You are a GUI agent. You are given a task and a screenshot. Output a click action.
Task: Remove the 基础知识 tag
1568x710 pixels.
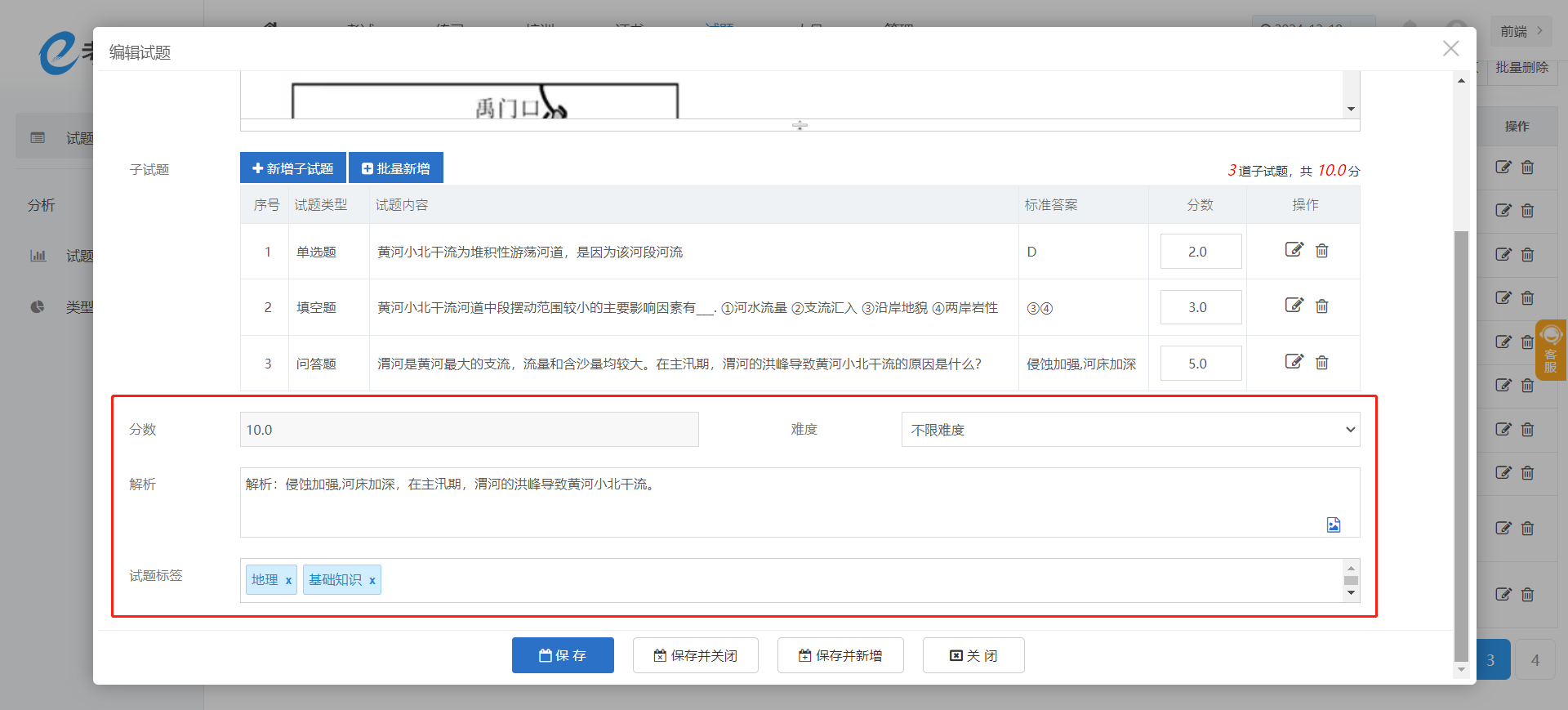372,581
